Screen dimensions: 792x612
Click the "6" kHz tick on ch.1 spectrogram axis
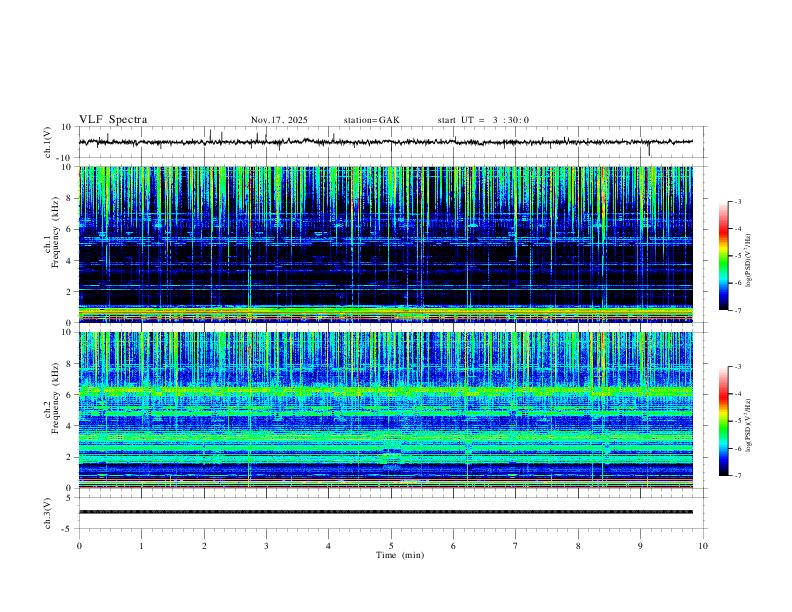70,229
